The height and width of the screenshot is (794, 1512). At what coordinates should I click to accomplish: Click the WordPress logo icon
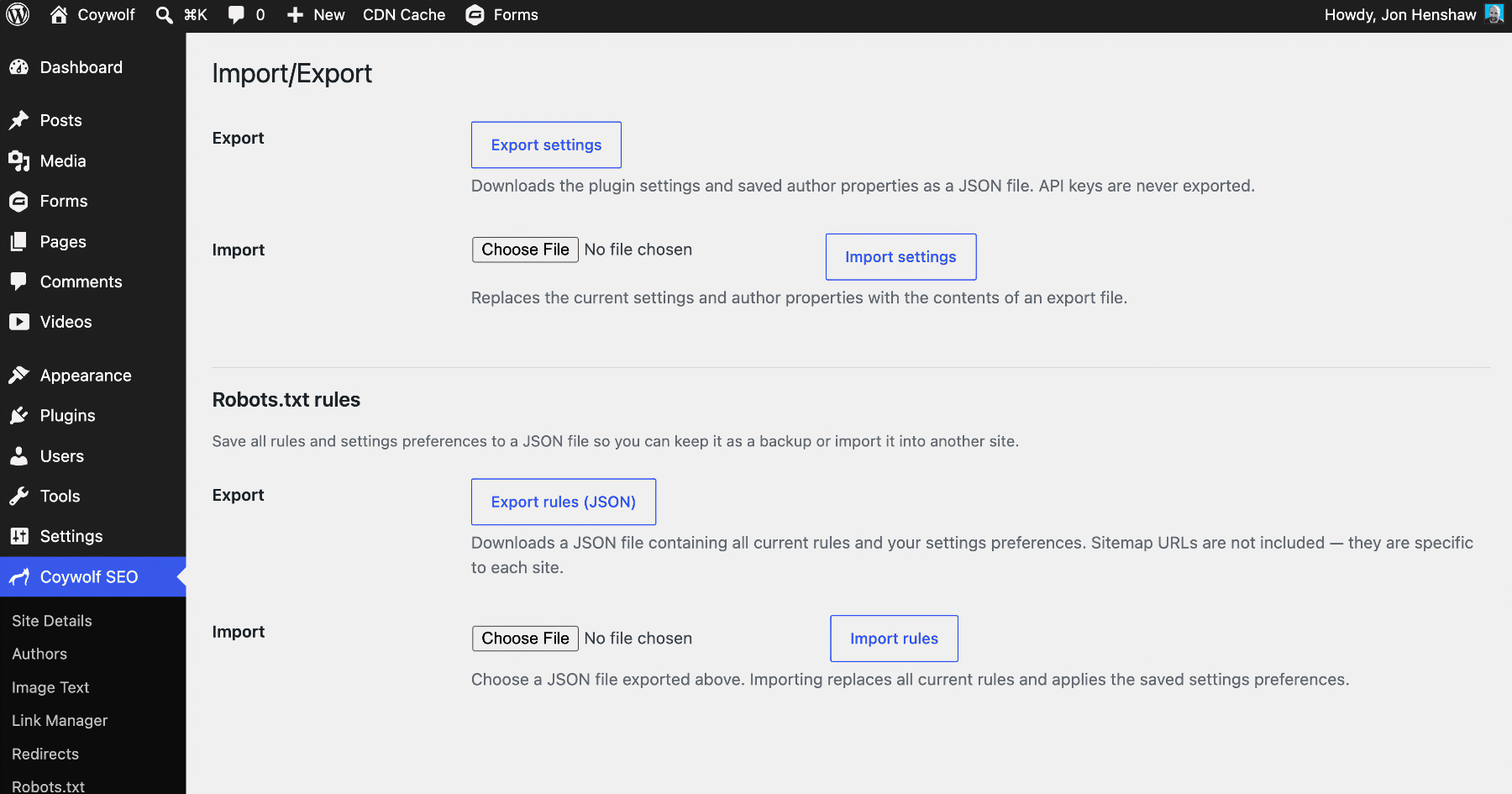tap(18, 15)
